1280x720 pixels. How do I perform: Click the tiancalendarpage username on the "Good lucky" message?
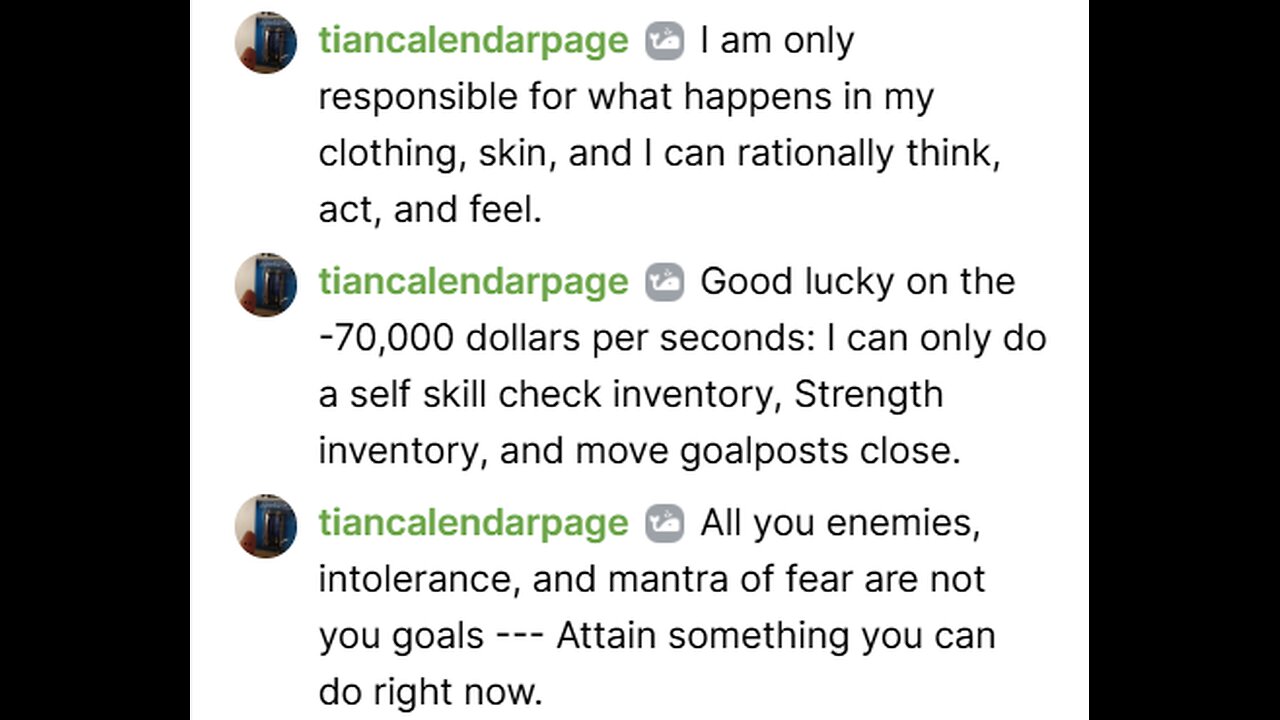pyautogui.click(x=473, y=282)
